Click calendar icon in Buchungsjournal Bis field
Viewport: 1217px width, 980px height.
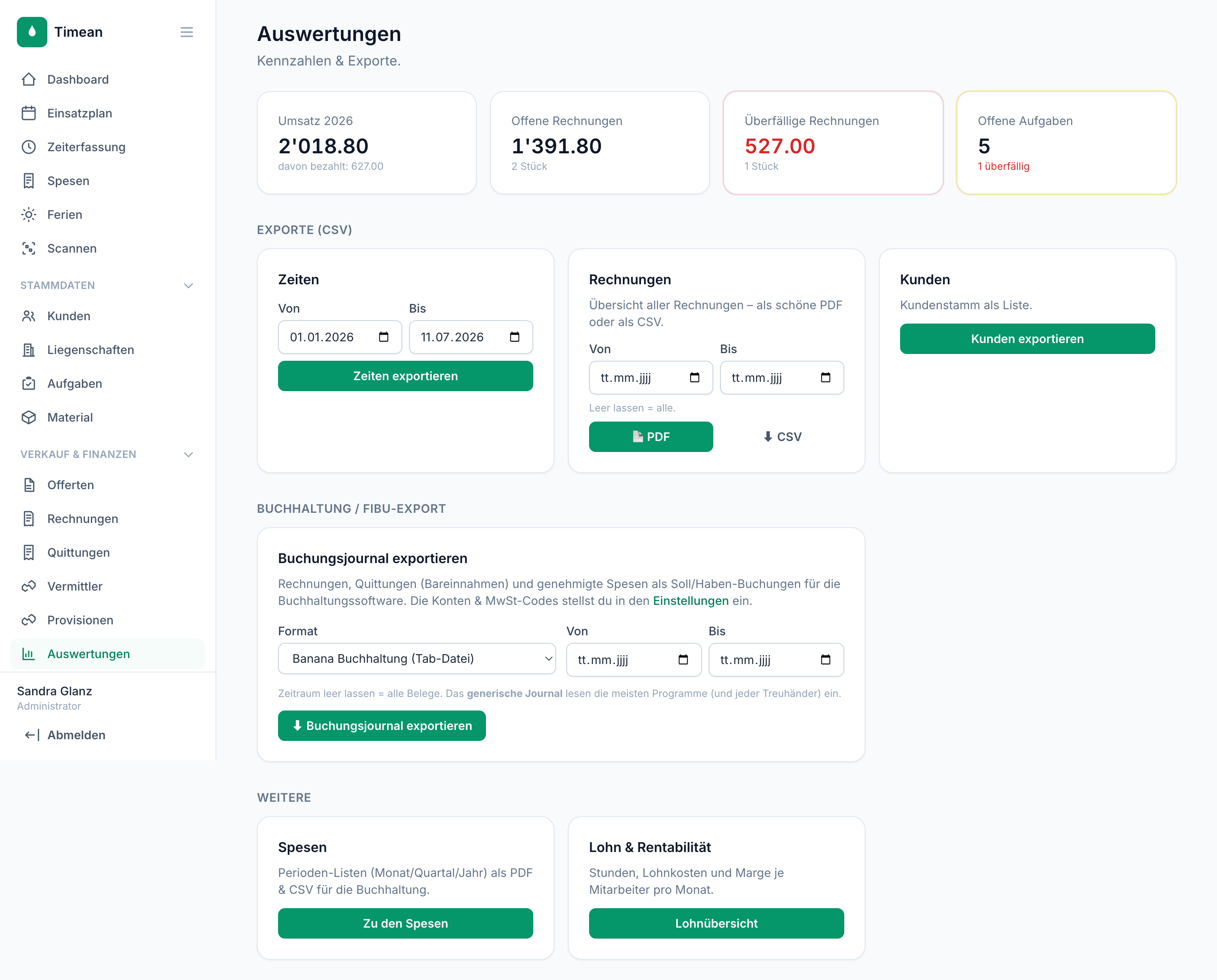826,659
